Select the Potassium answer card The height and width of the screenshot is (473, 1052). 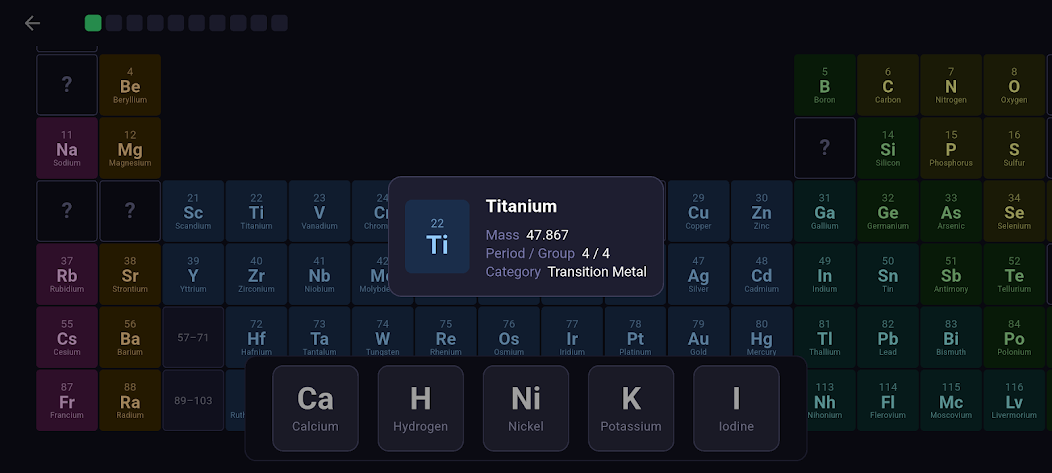631,407
